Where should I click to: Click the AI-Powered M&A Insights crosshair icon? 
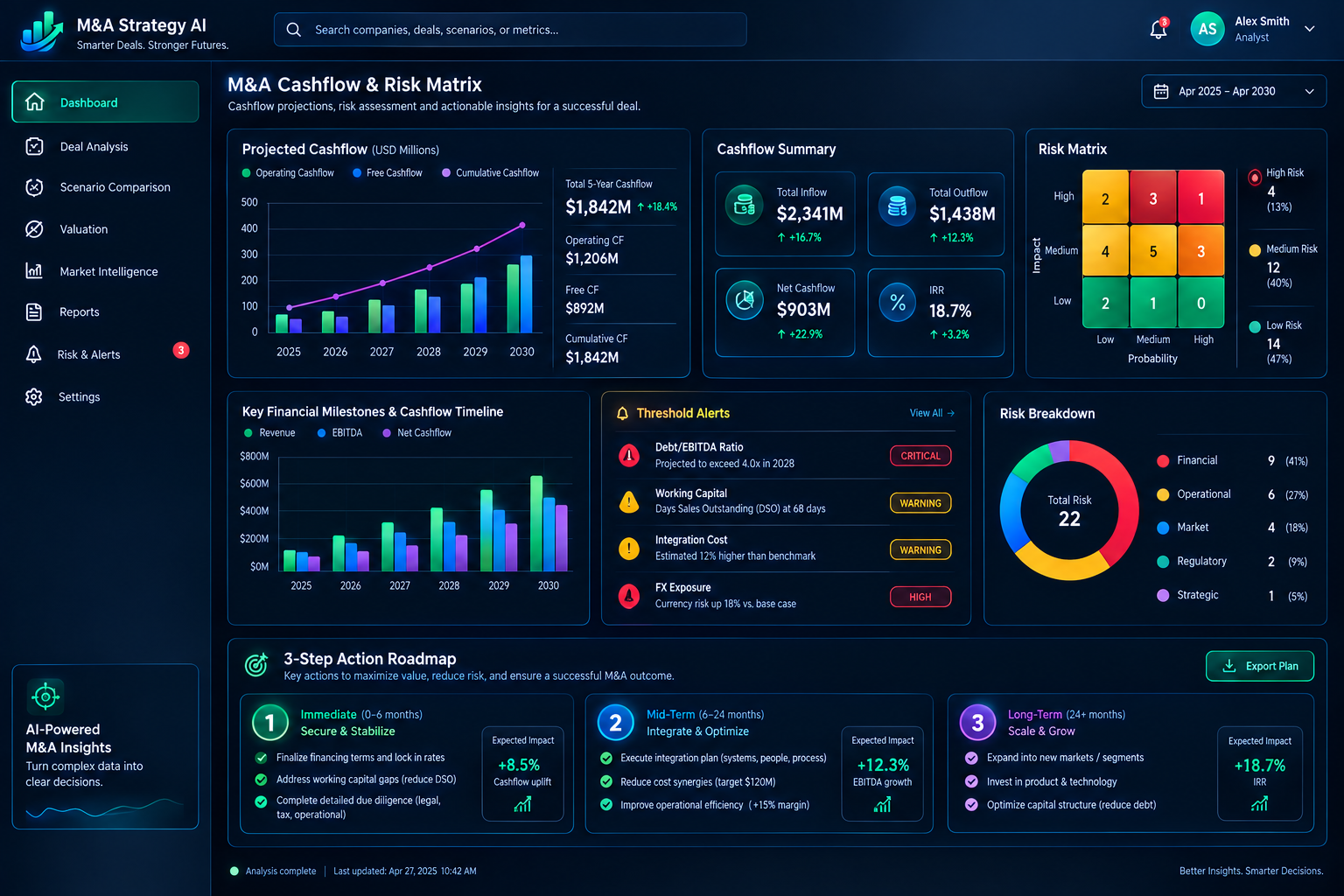tap(45, 696)
